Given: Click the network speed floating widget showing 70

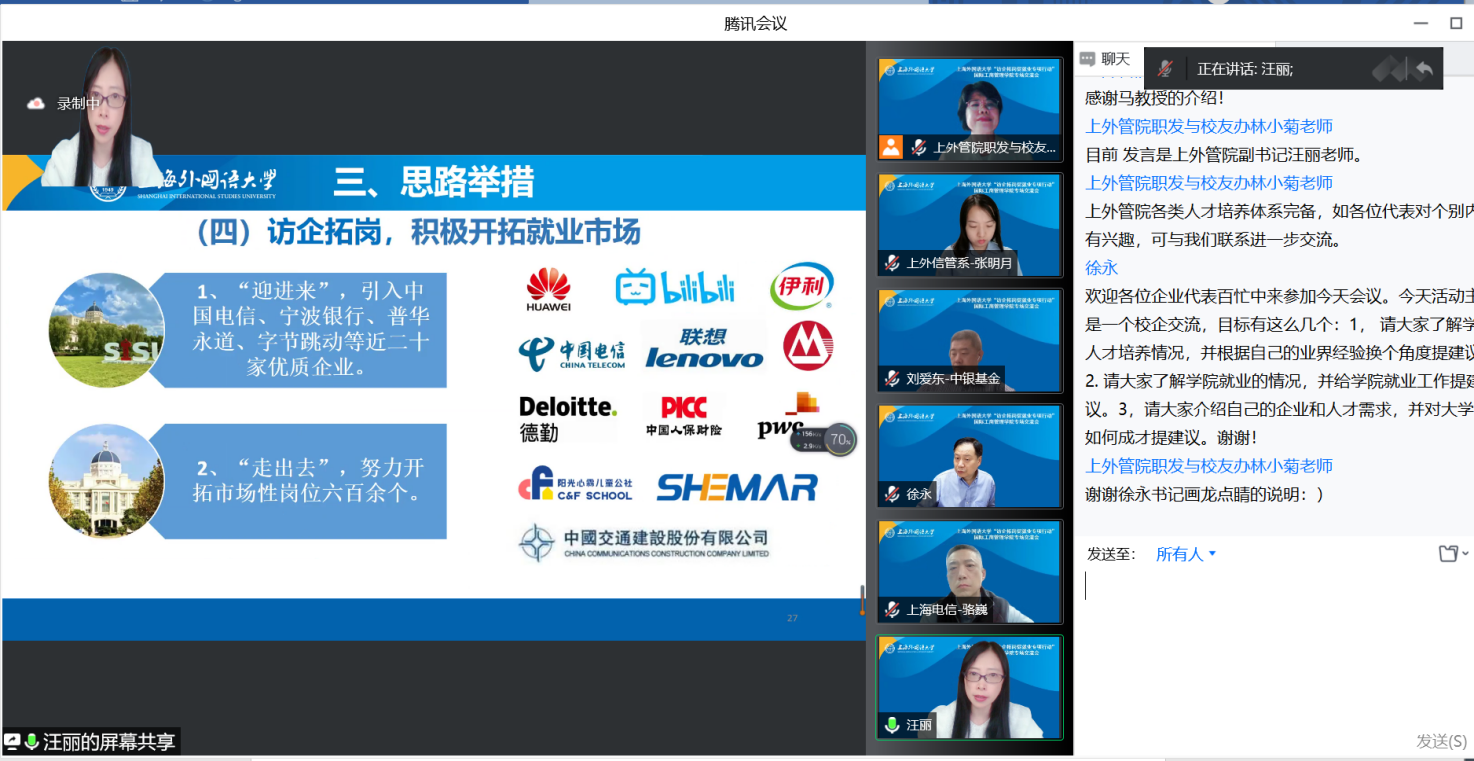Looking at the screenshot, I should tap(825, 439).
